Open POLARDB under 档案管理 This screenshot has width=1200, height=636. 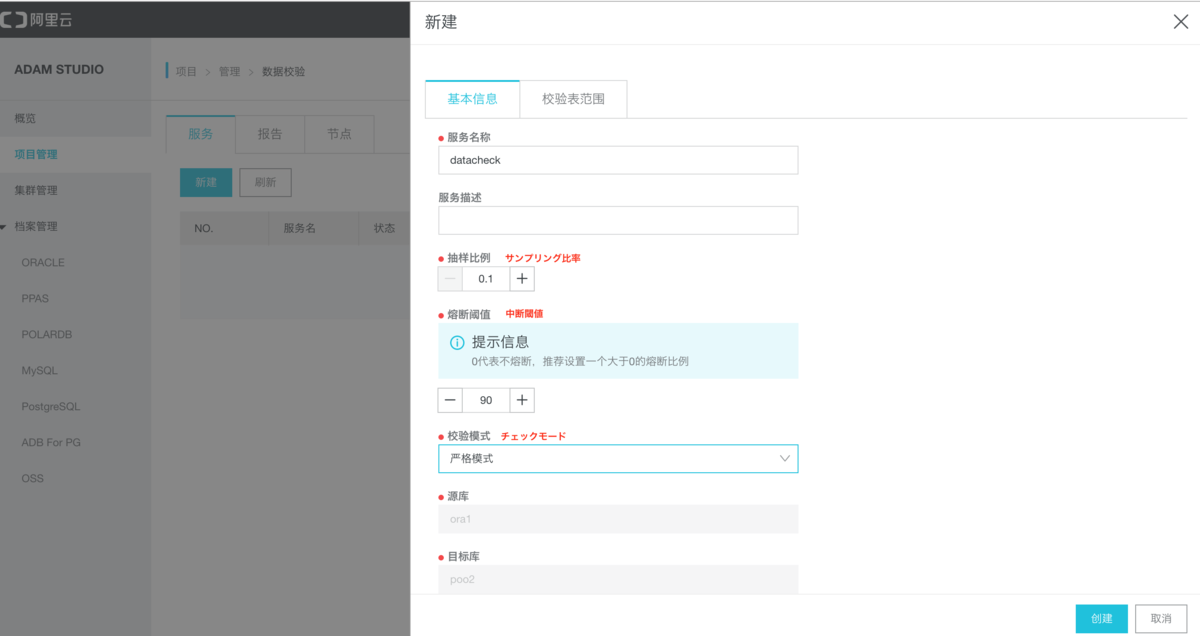pyautogui.click(x=46, y=335)
